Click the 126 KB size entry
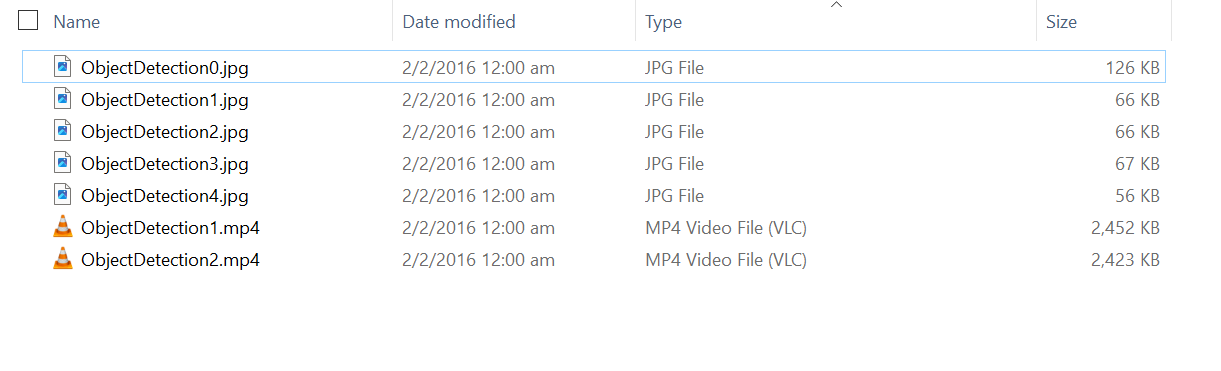 [1133, 68]
